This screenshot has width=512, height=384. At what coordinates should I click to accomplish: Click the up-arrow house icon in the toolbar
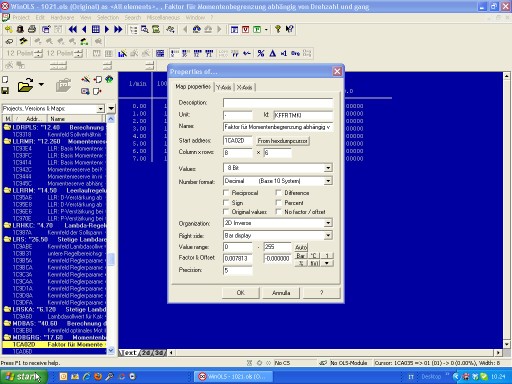coord(197,29)
